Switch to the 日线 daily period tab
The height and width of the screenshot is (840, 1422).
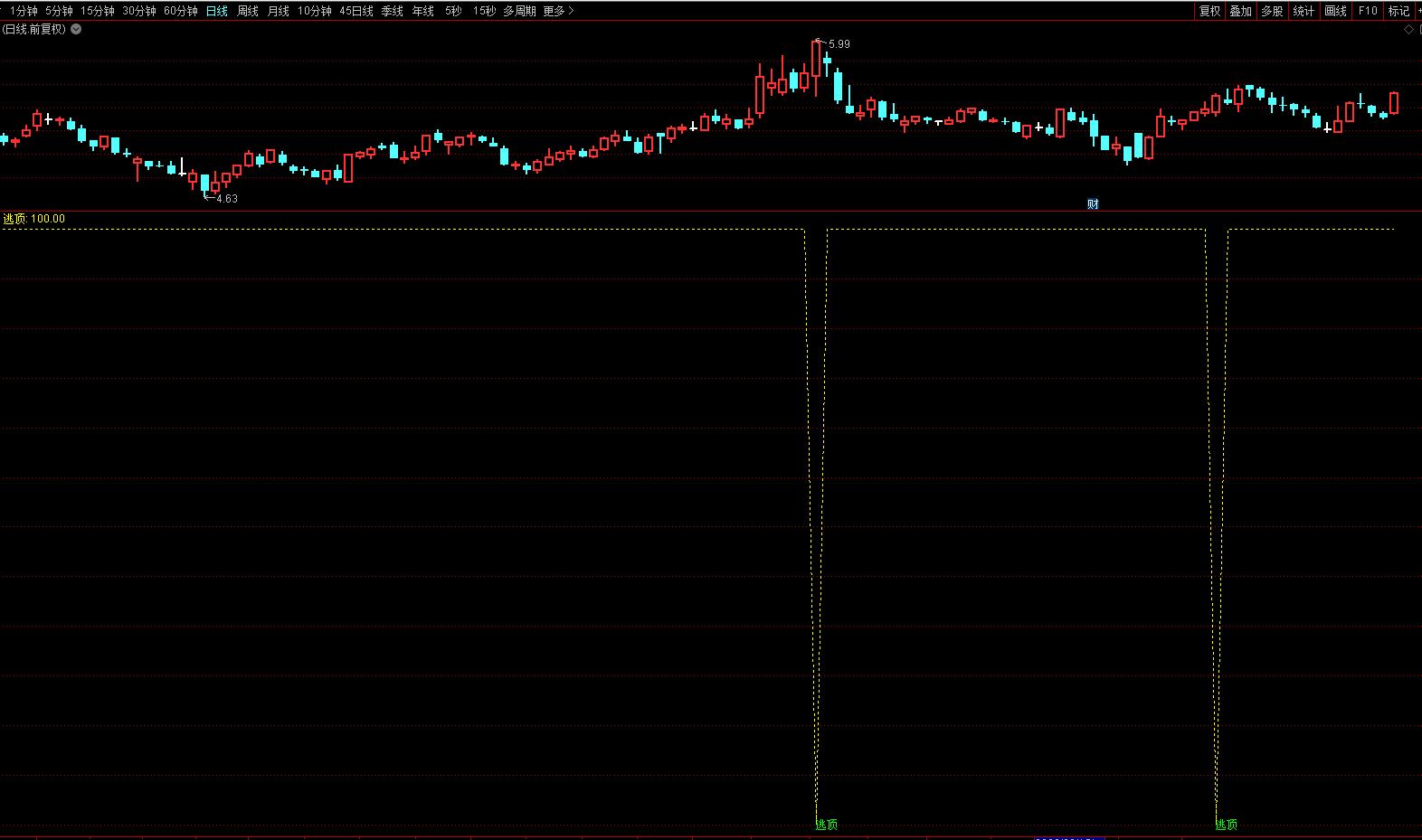tap(217, 11)
